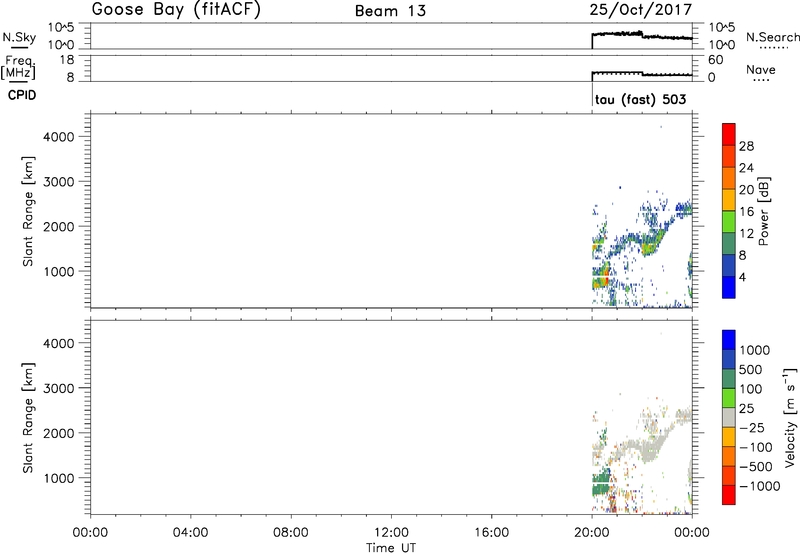The width and height of the screenshot is (800, 554).
Task: Click the '1000' tick on velocity colorbar
Action: (x=755, y=350)
